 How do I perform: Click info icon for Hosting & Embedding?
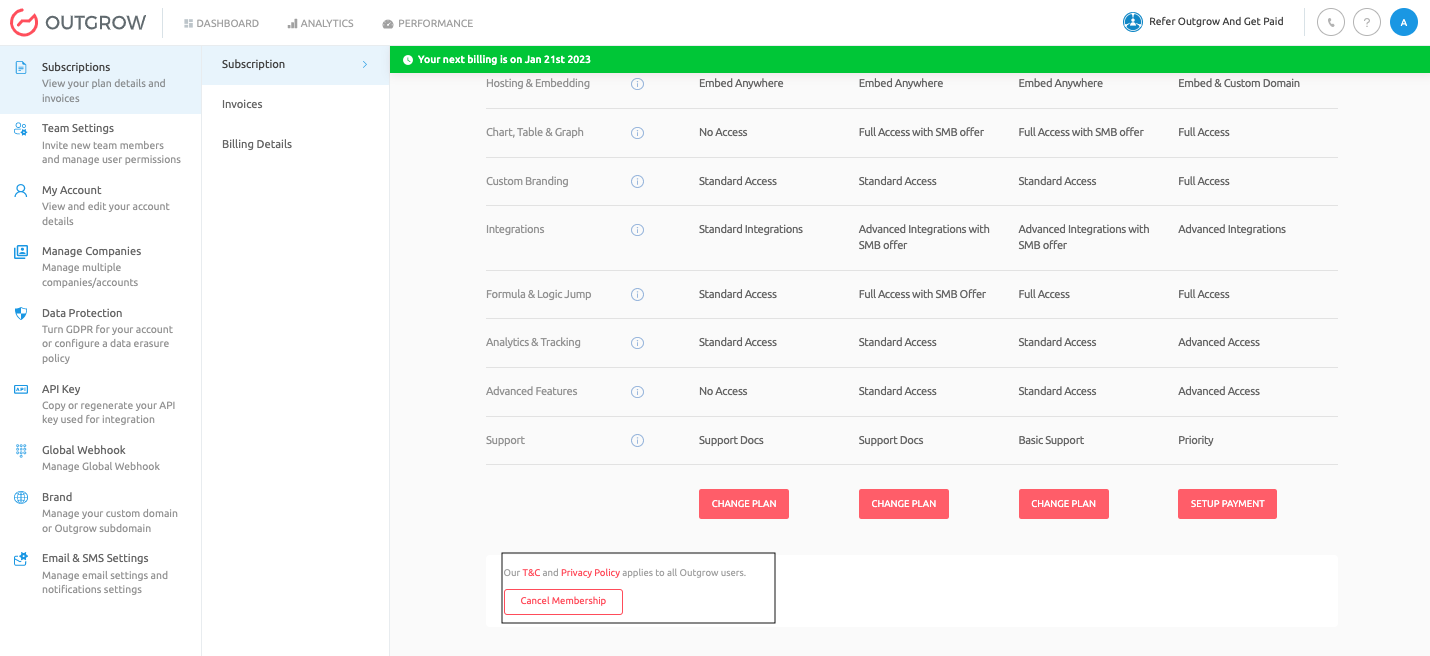coord(638,84)
